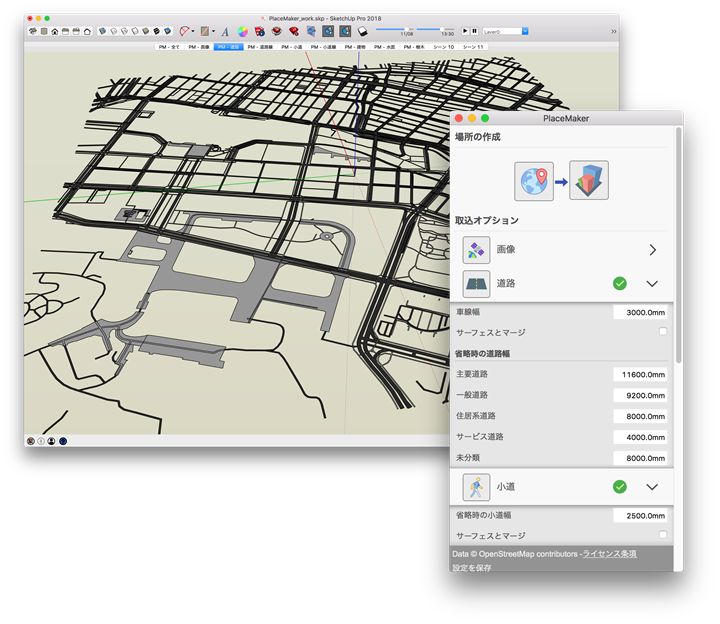Choose Hidden Line face style icon

135,31
